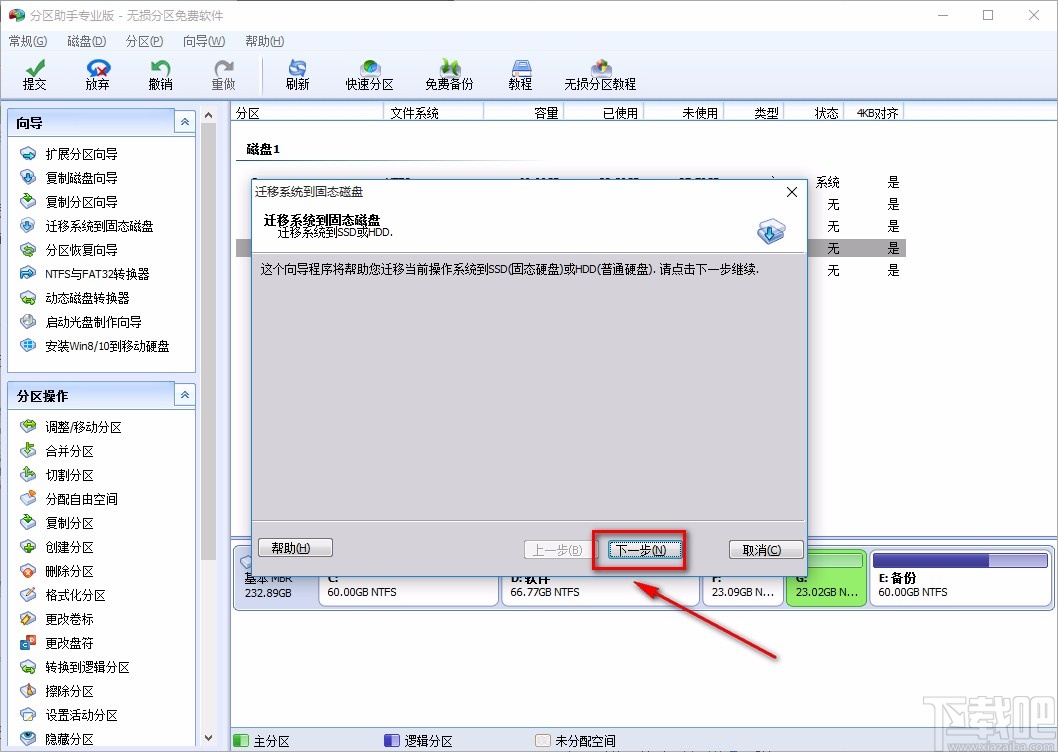
Task: Launch 复制分区向导 wizard
Action: tap(69, 202)
